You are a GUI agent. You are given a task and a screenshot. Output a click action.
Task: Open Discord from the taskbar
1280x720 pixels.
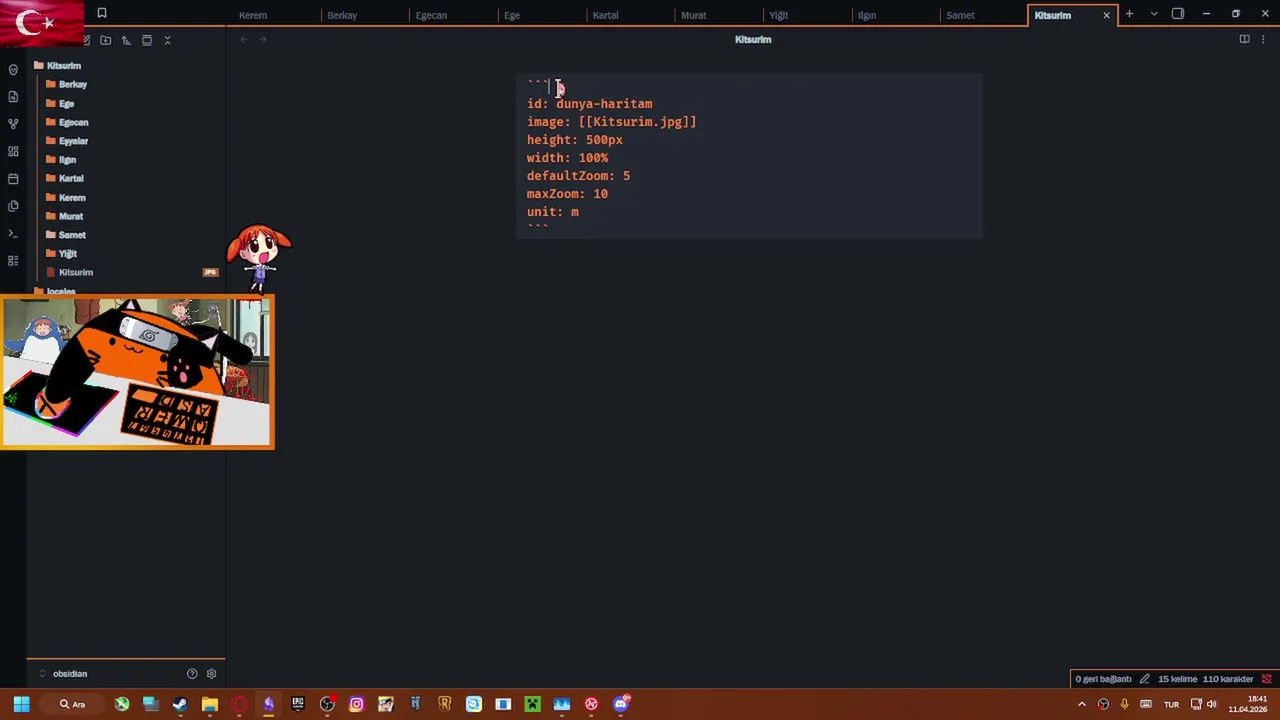point(621,704)
